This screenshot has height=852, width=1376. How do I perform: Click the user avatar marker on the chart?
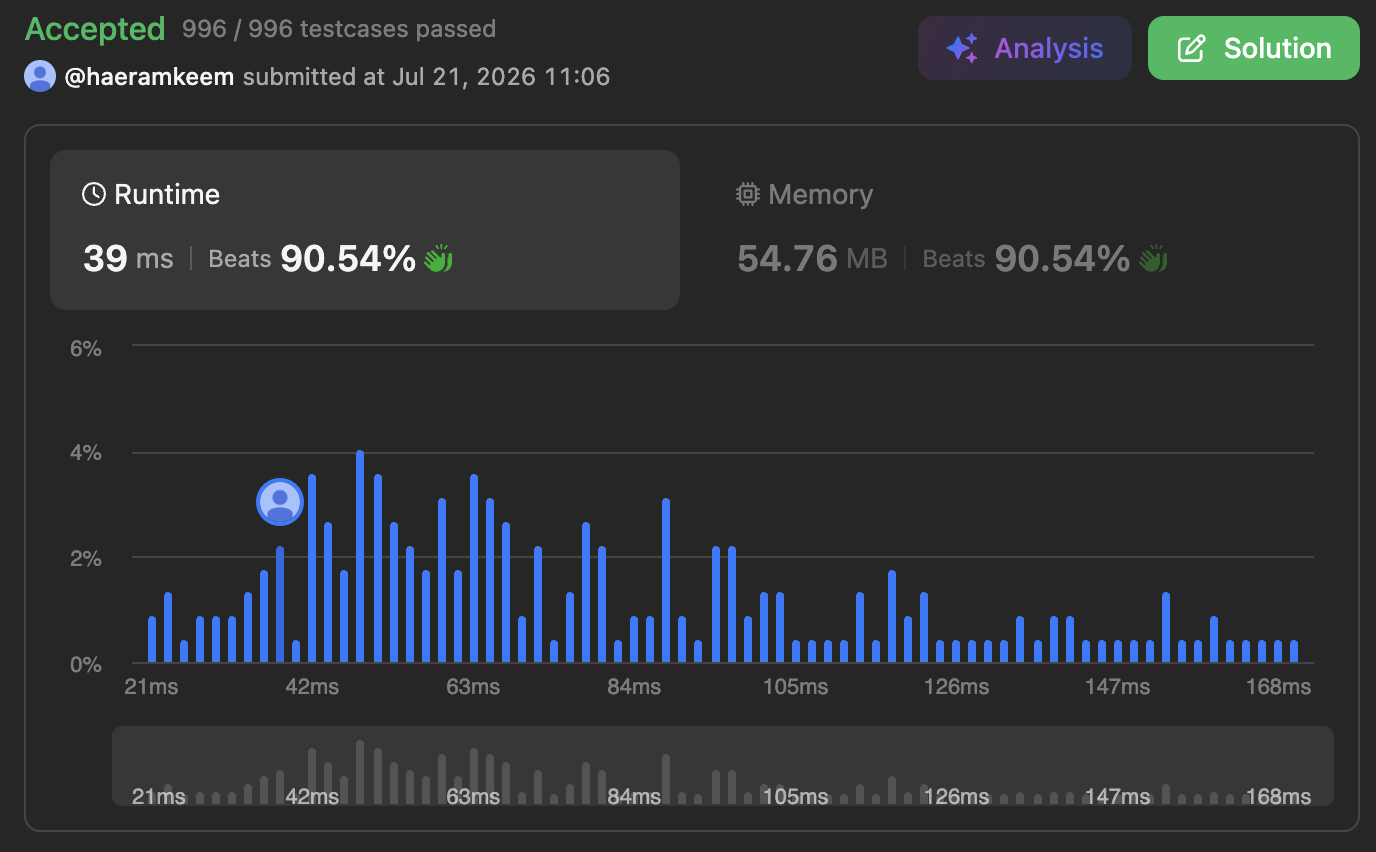click(280, 501)
